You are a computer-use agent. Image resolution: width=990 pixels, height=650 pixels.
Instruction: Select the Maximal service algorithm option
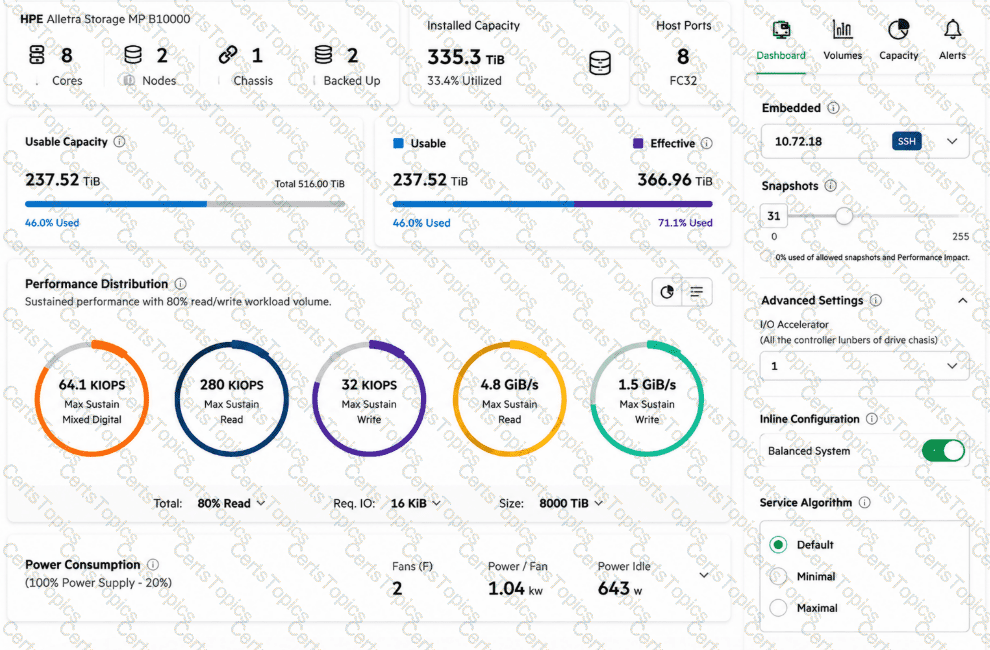[x=778, y=608]
